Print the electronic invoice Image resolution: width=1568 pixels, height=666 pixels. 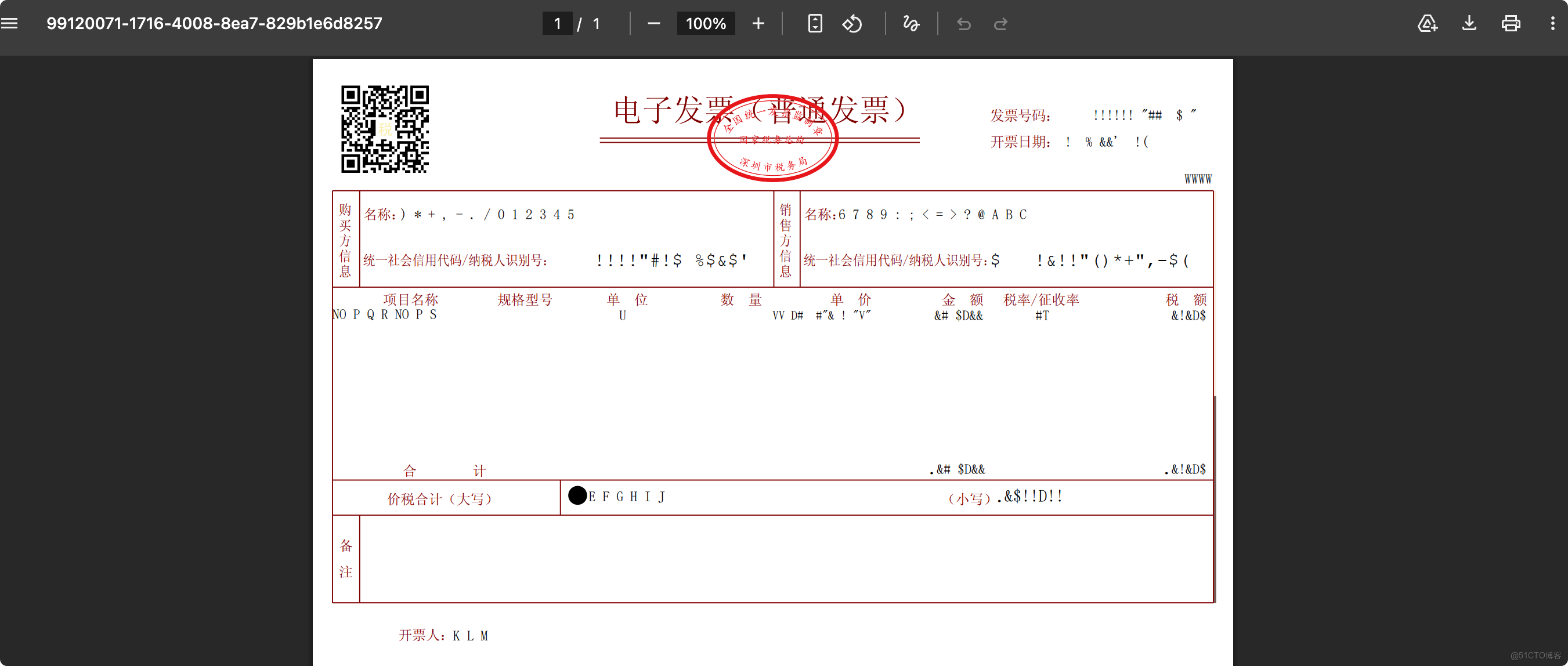[x=1511, y=23]
